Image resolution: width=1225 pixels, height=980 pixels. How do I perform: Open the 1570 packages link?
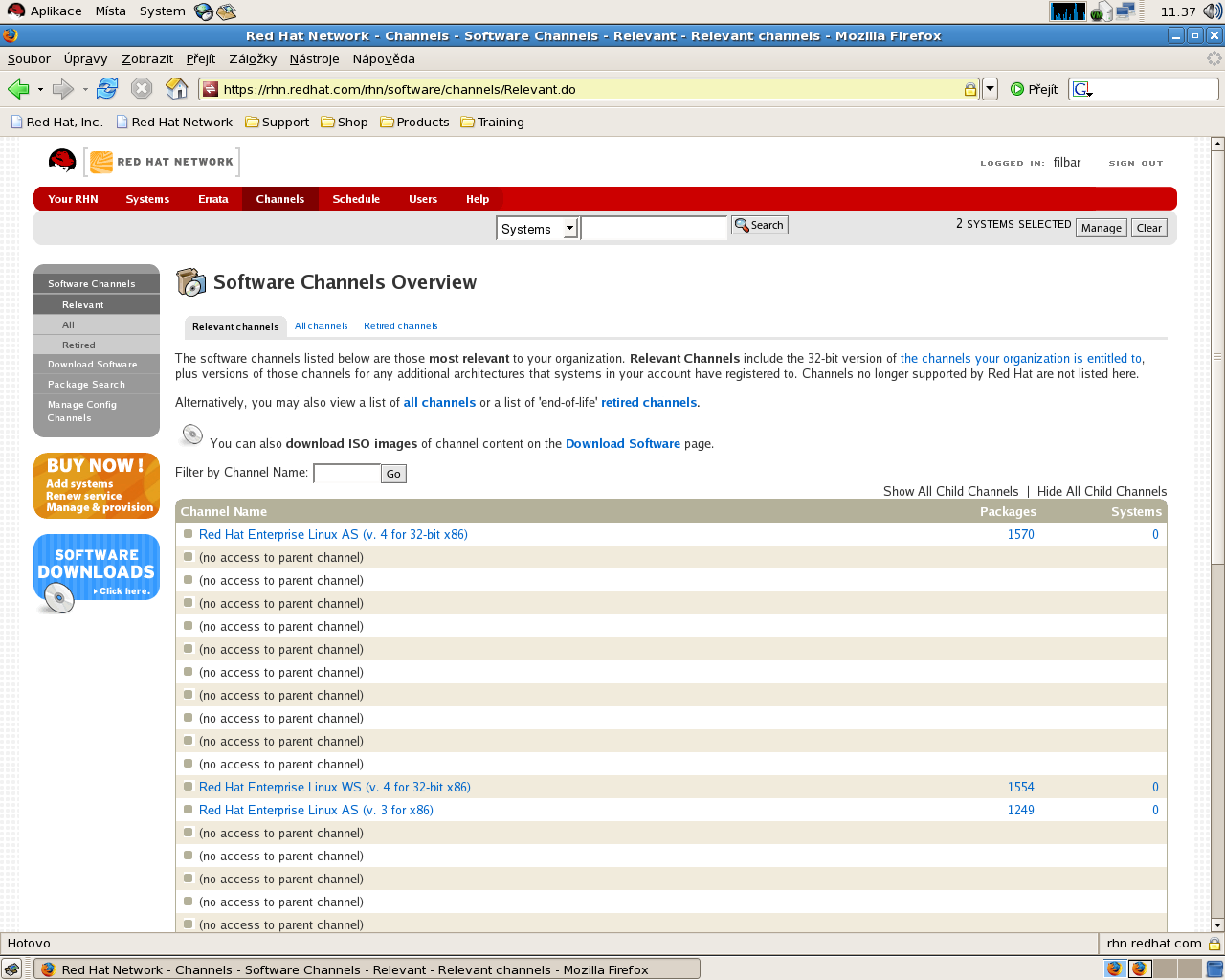[x=1020, y=534]
